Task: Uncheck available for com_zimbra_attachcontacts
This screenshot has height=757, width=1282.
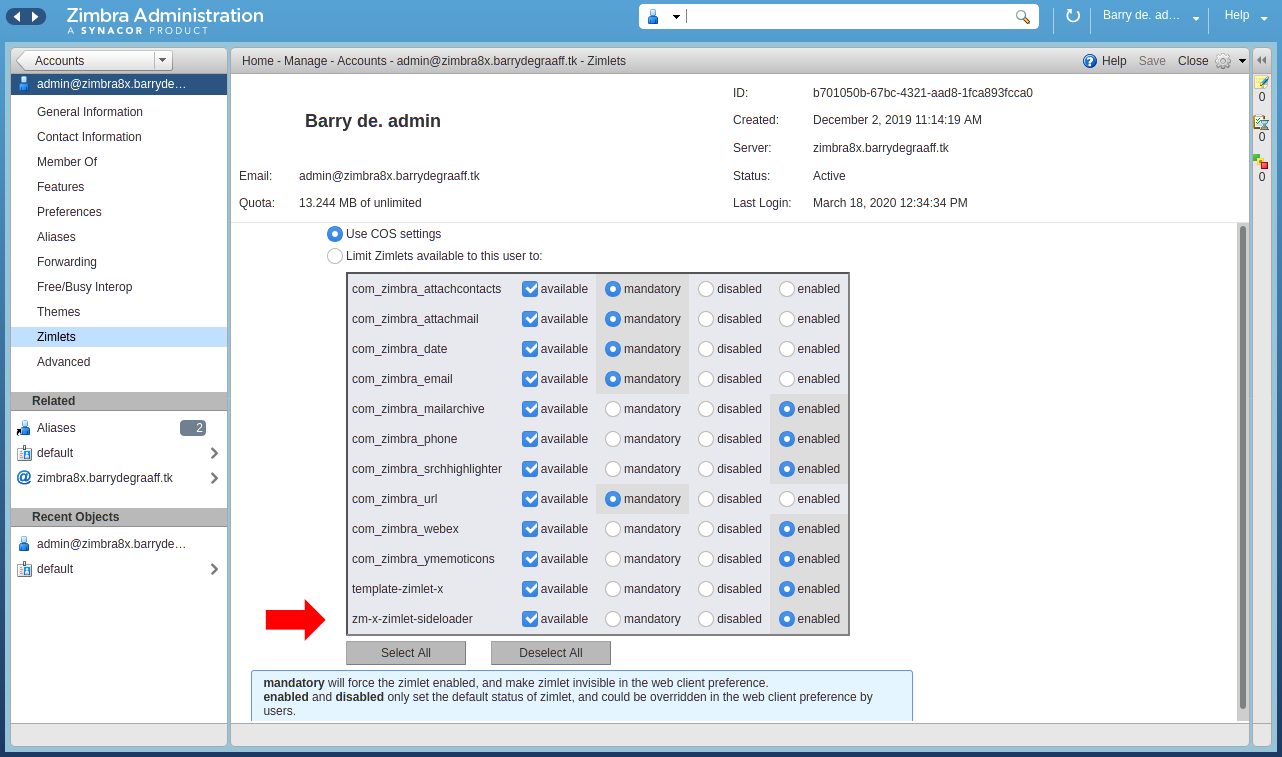Action: point(530,289)
